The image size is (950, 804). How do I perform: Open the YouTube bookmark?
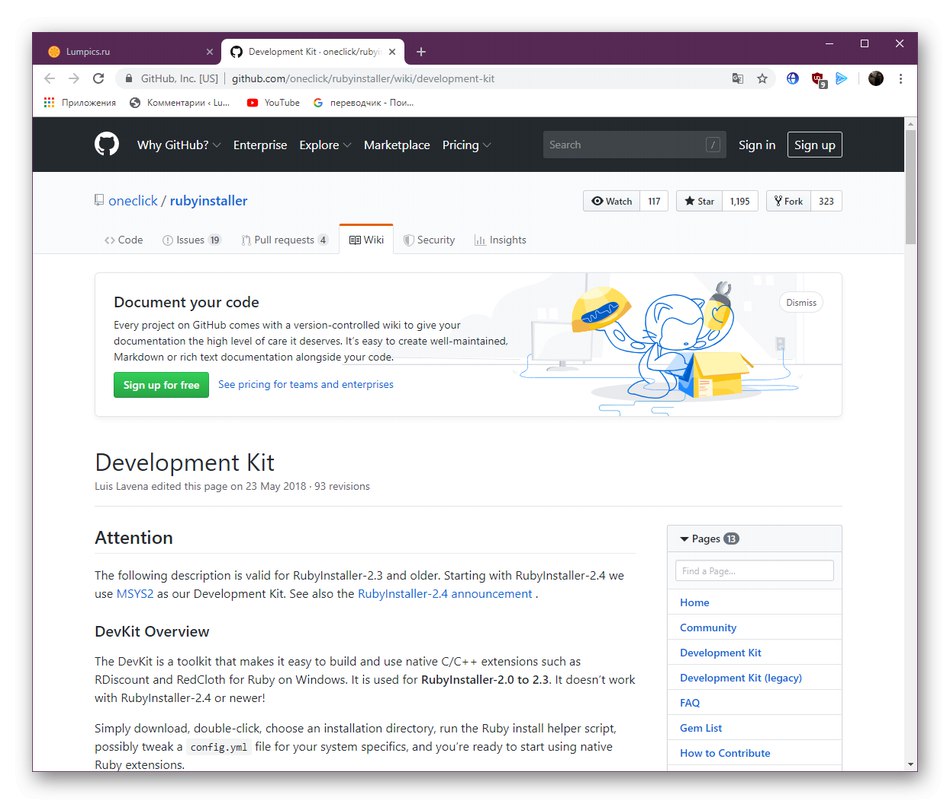pyautogui.click(x=273, y=102)
